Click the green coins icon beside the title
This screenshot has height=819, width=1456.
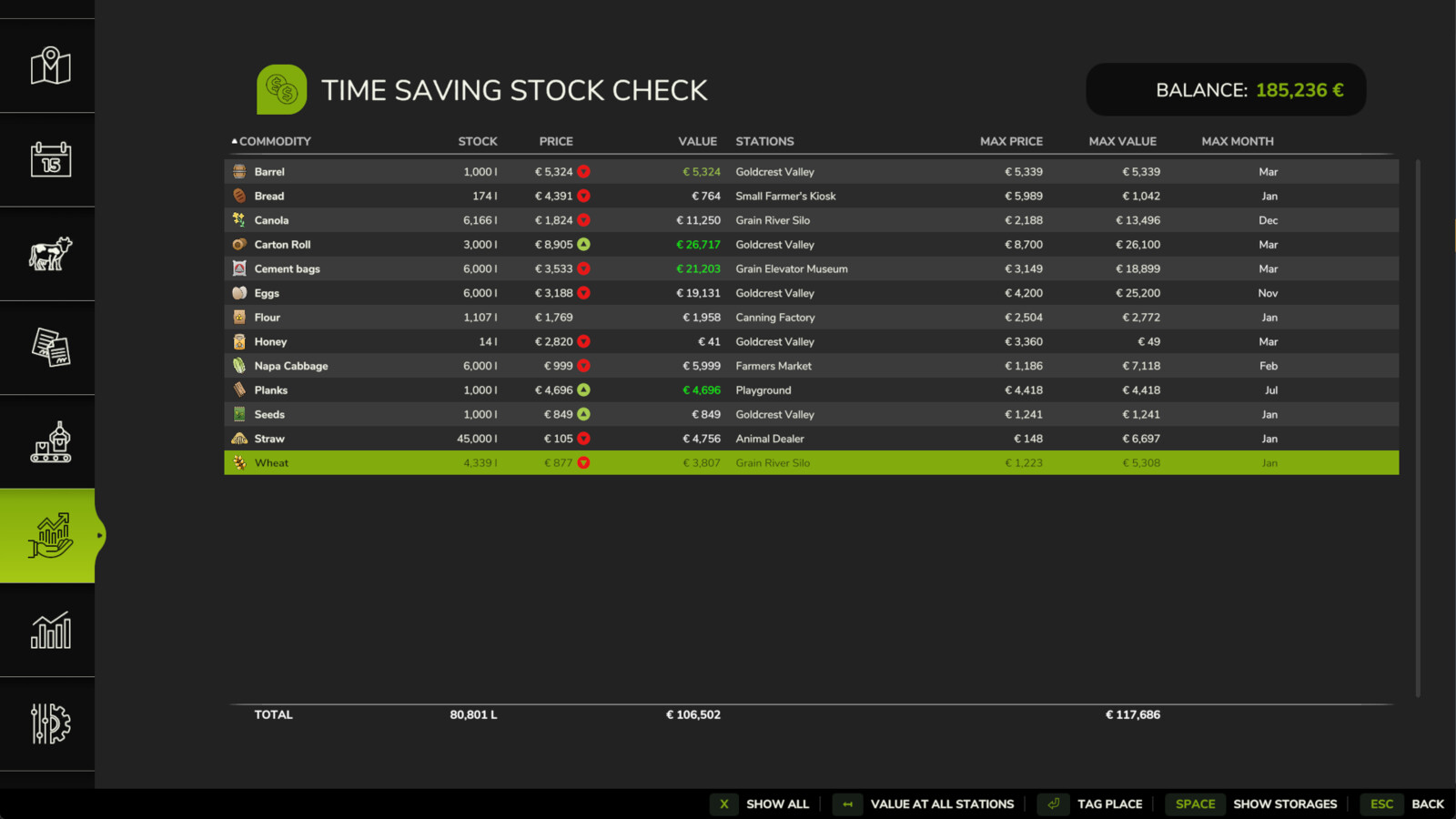pos(280,89)
